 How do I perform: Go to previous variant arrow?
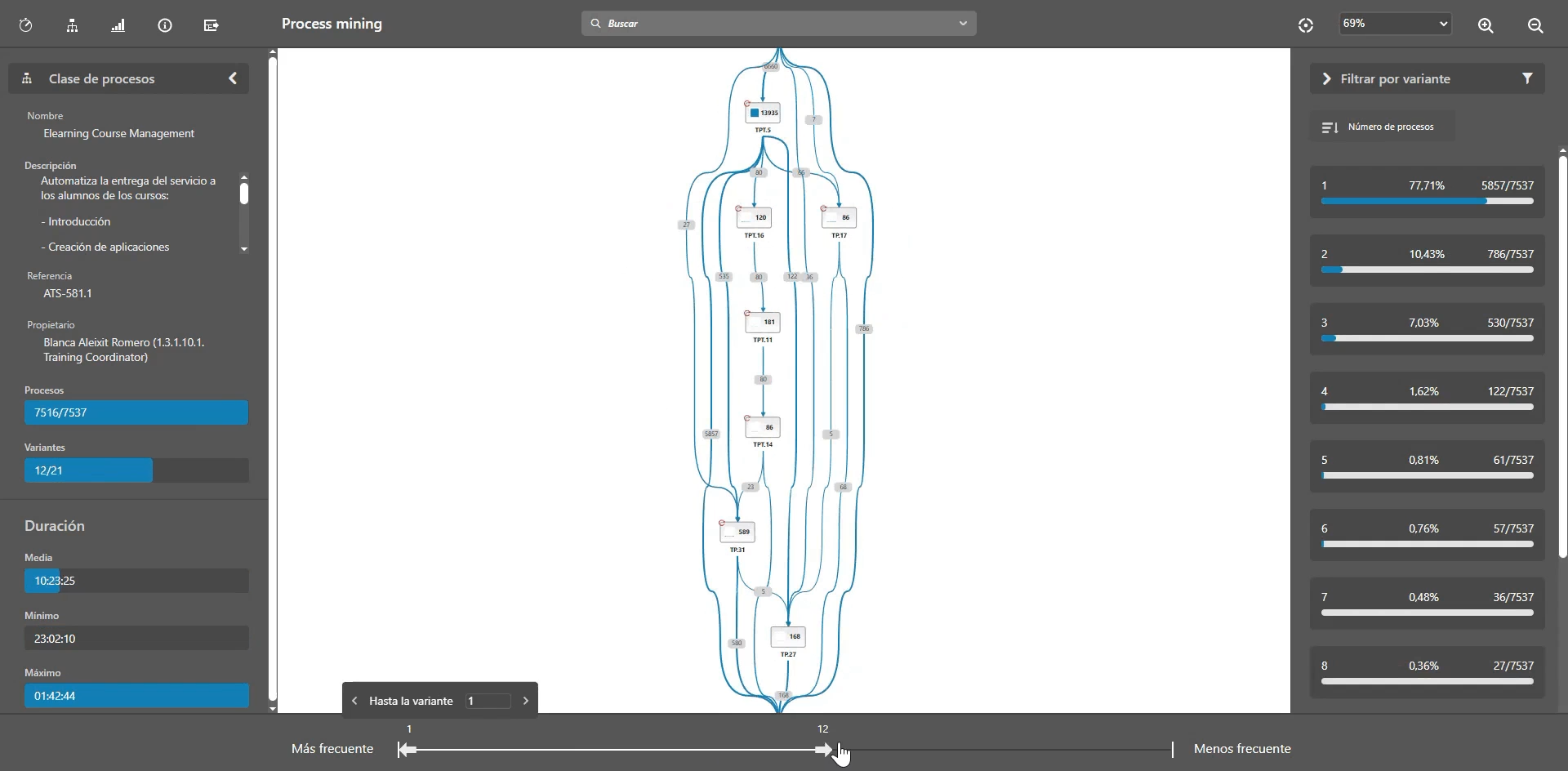354,701
